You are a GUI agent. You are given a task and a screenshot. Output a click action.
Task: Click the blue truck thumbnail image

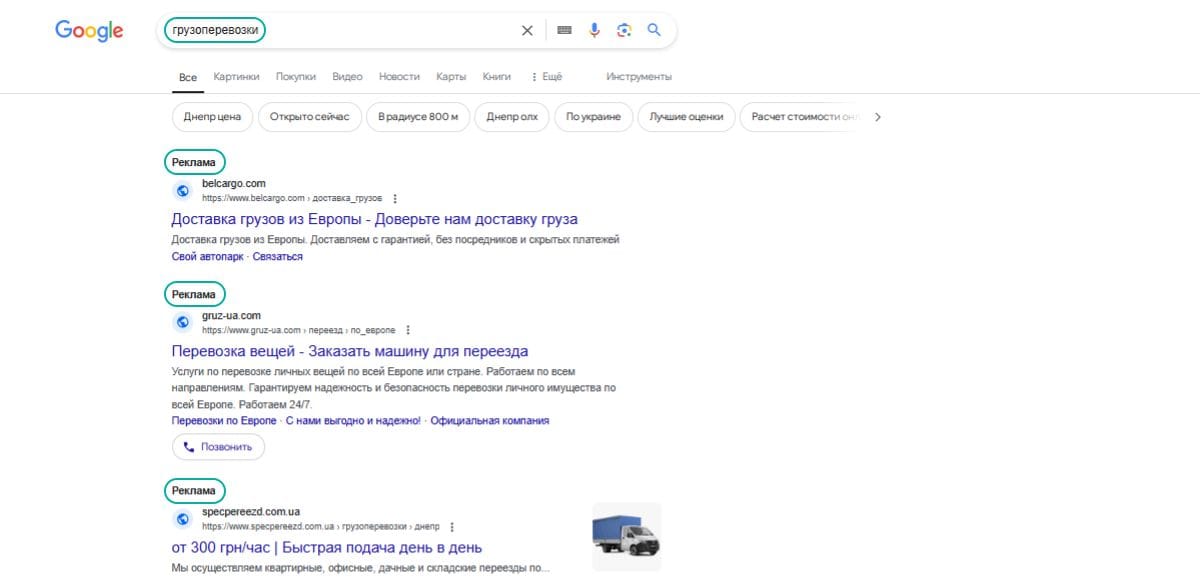click(627, 536)
